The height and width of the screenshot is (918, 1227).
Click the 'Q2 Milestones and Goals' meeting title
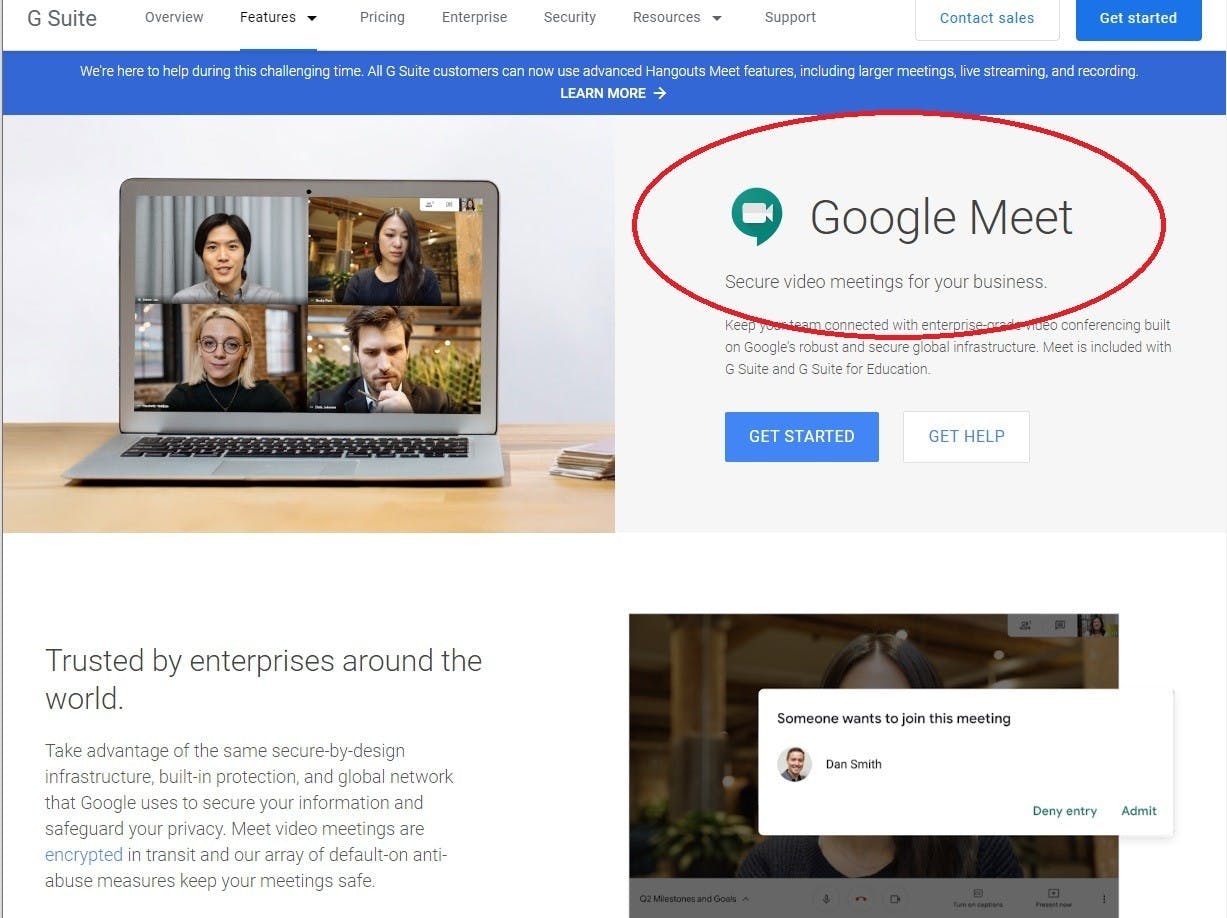coord(688,899)
